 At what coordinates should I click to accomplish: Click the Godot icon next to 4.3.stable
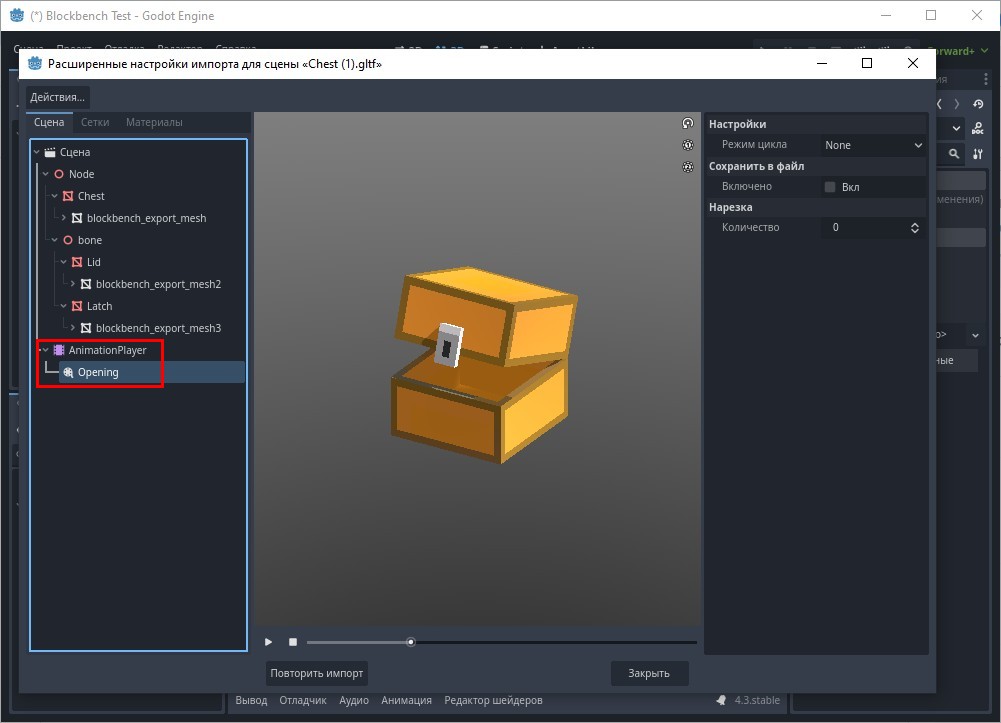(721, 700)
